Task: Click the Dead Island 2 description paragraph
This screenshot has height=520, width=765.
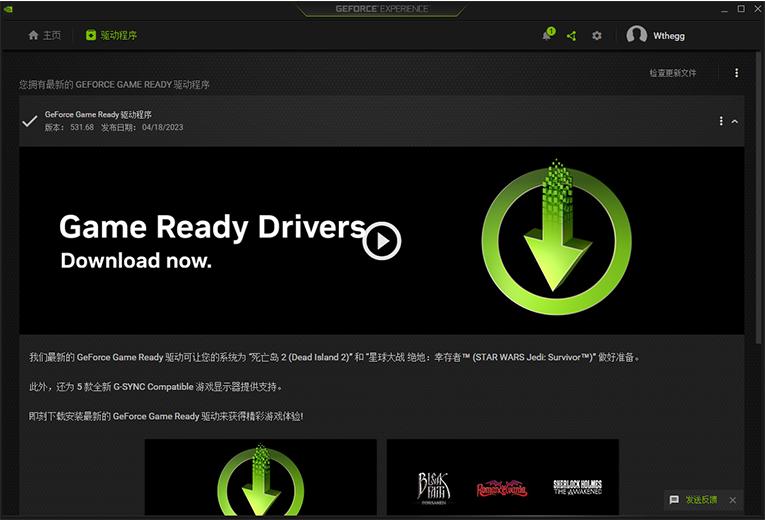Action: coord(334,357)
